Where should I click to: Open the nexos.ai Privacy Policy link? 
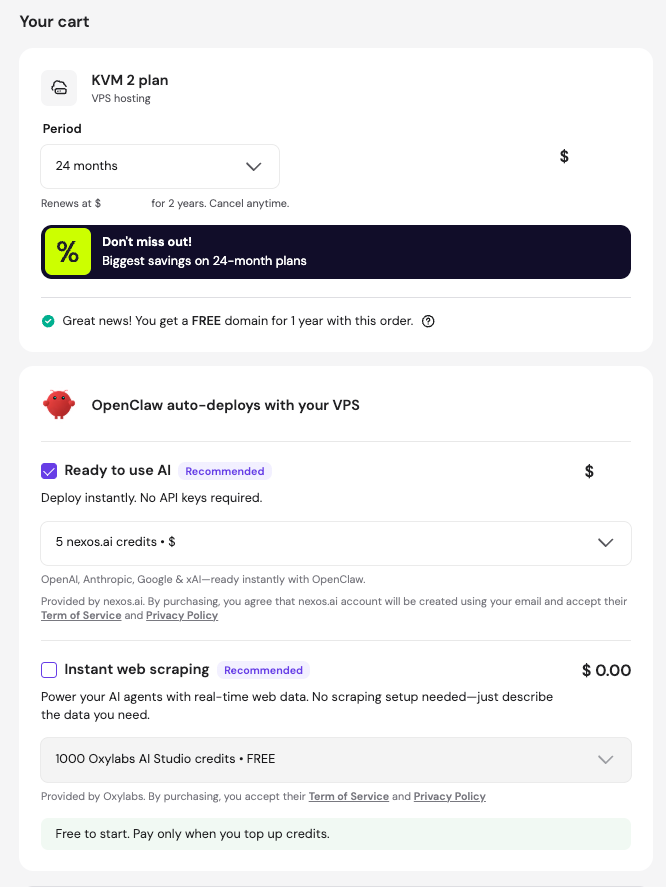point(182,616)
